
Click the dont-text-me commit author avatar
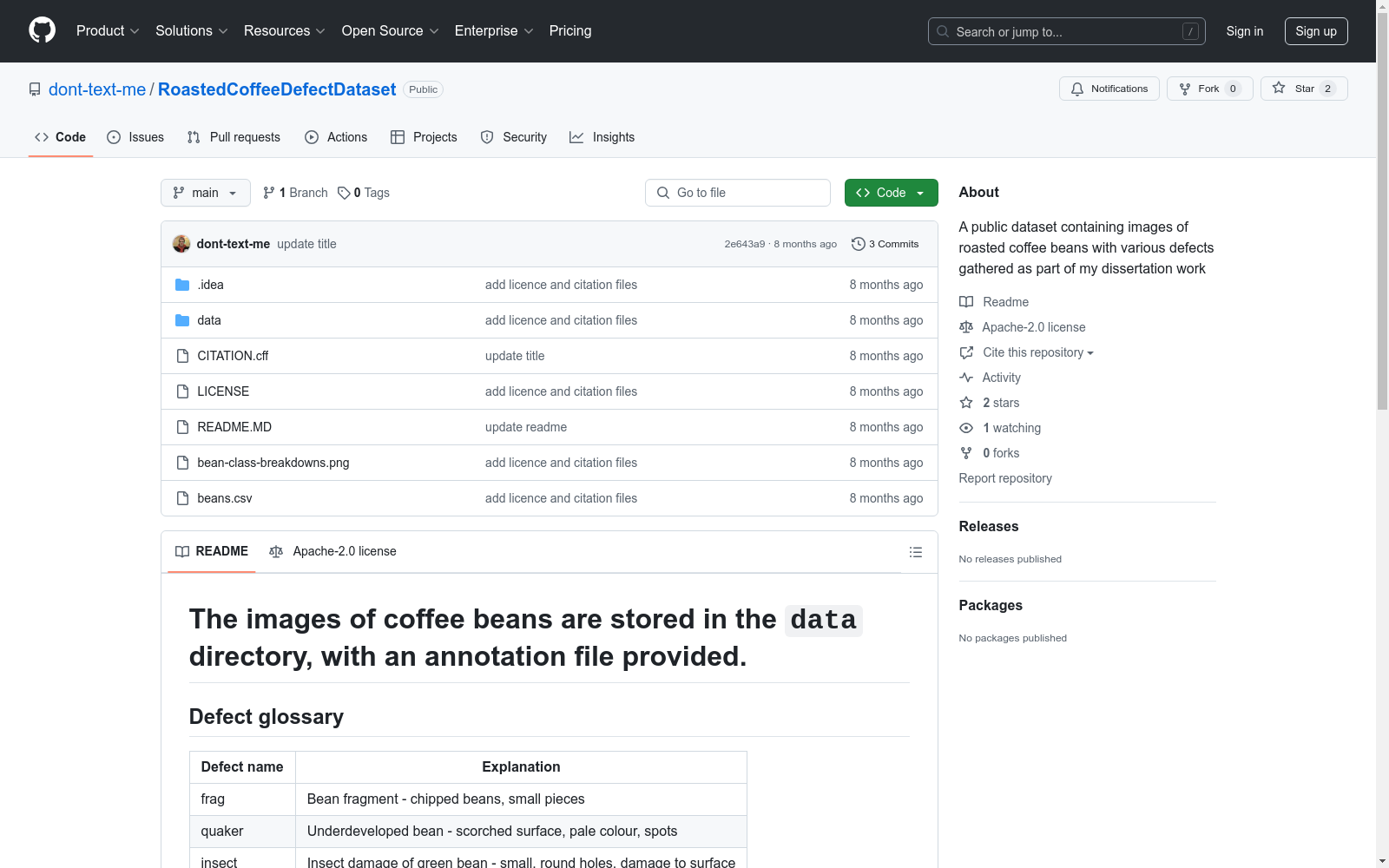coord(181,244)
